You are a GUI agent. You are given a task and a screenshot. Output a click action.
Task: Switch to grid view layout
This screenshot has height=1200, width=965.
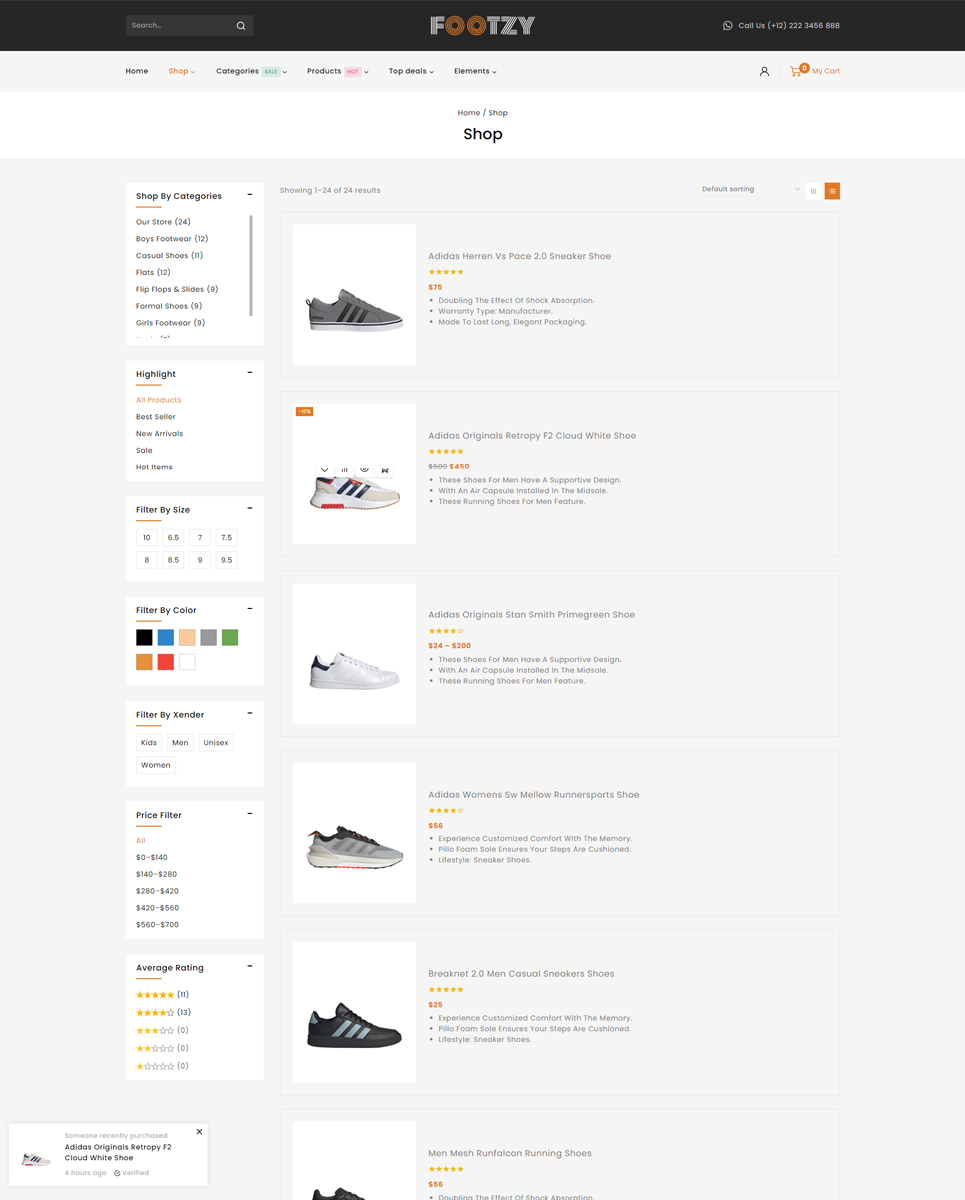(813, 191)
